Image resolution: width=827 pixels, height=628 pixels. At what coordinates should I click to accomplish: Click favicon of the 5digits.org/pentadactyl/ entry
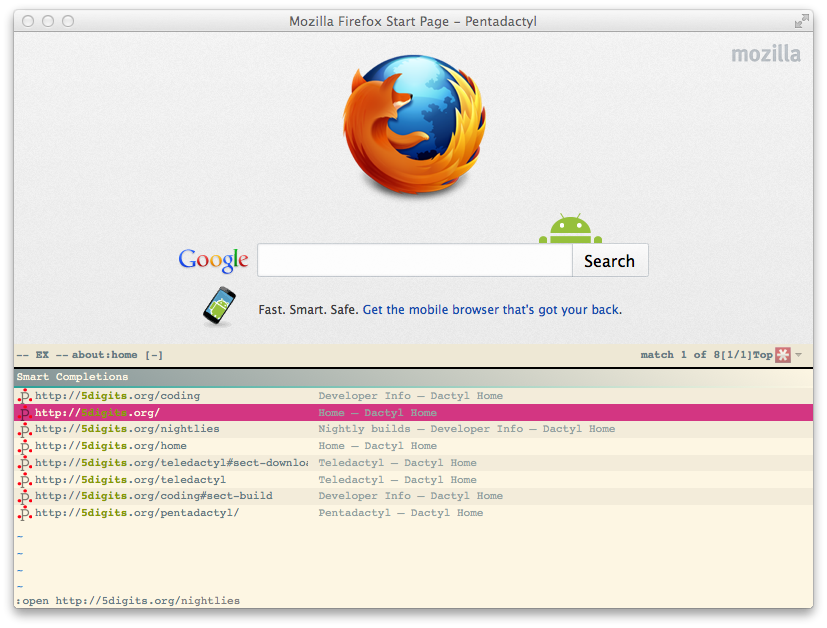coord(24,513)
